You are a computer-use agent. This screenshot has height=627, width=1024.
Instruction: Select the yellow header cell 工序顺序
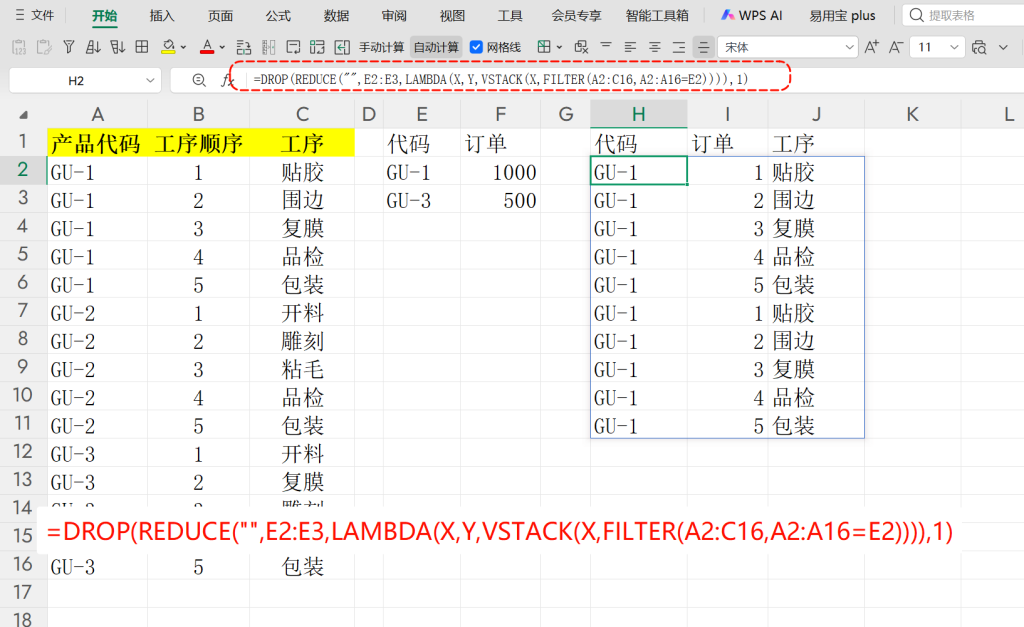point(199,143)
